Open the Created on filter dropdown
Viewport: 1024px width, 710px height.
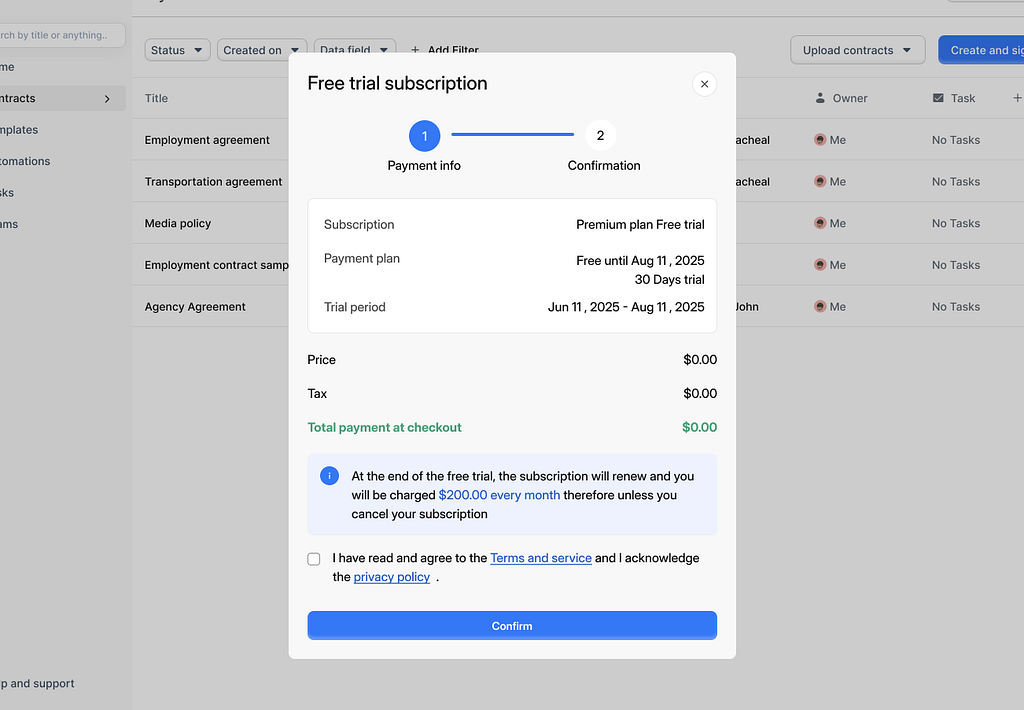[261, 50]
